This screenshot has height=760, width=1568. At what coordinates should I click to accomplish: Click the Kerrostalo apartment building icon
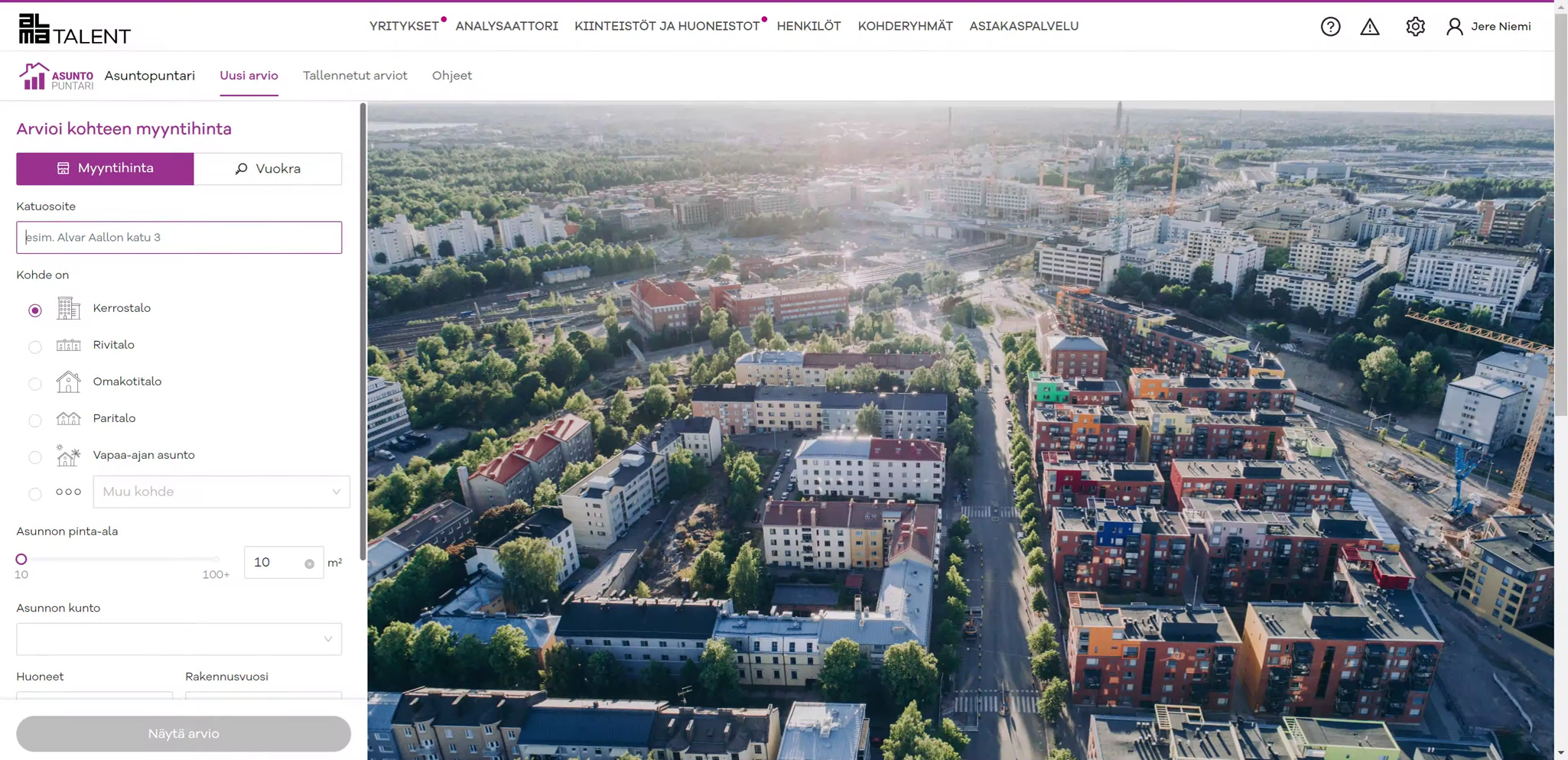pos(68,308)
